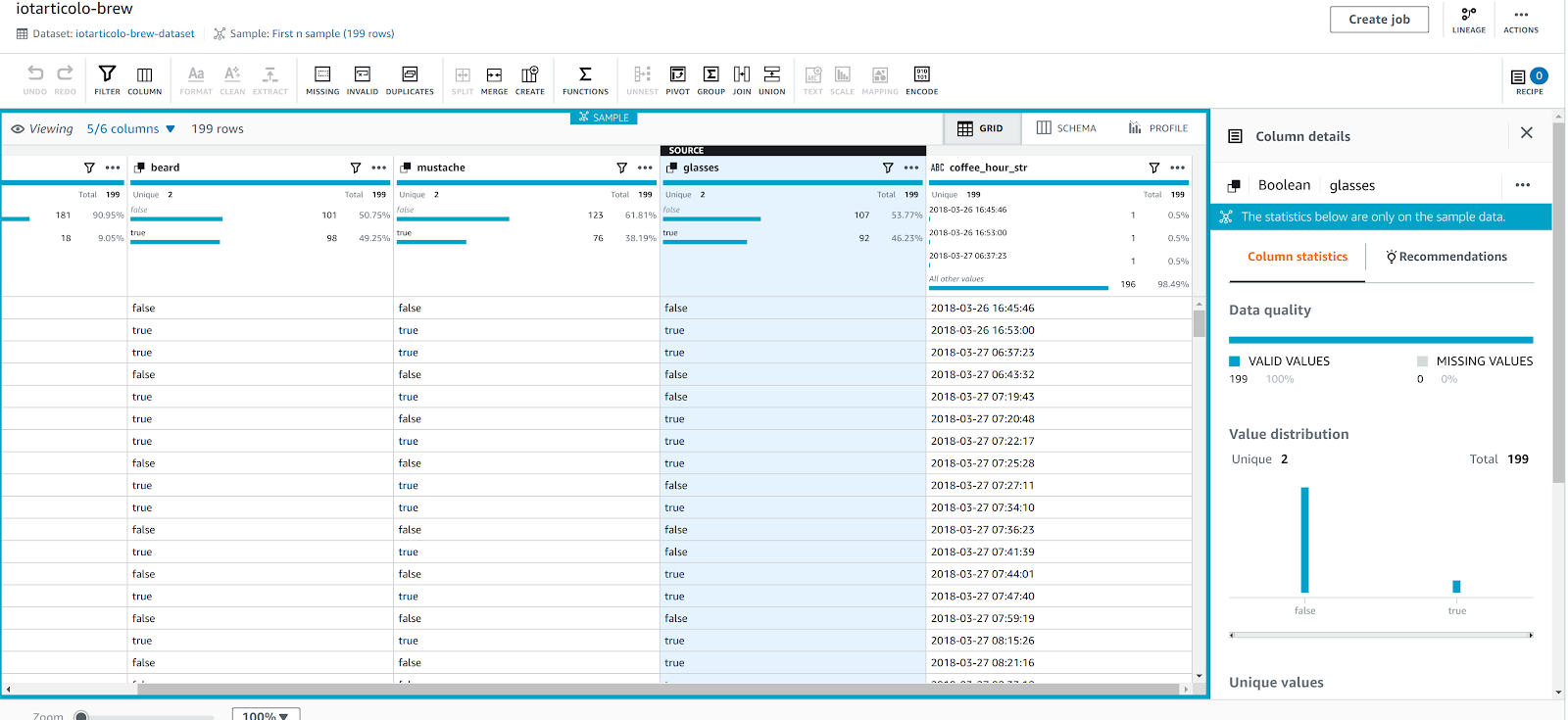The width and height of the screenshot is (1568, 720).
Task: Undo the last step
Action: (x=35, y=80)
